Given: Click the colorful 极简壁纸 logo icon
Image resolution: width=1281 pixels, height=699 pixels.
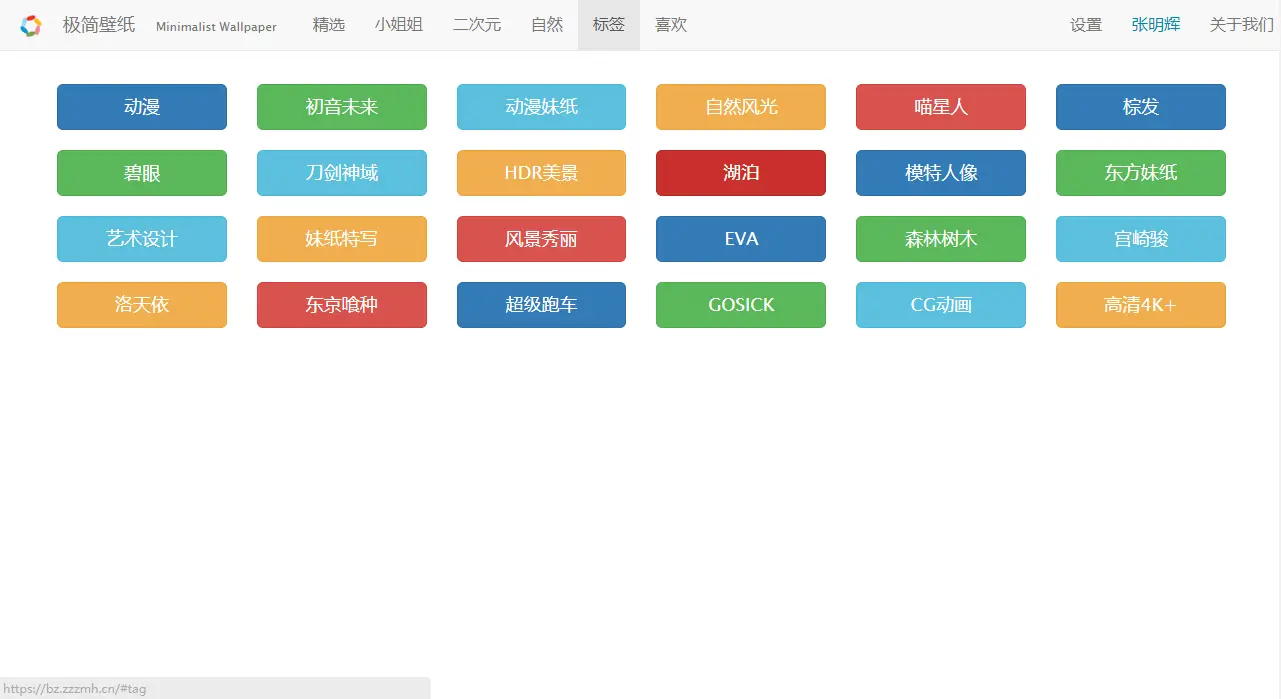Looking at the screenshot, I should coord(31,26).
